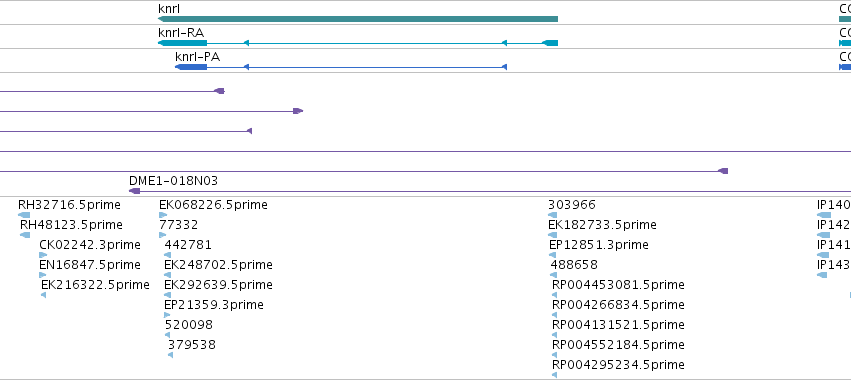Click the knrl-RA transcript label
The height and width of the screenshot is (380, 851).
pyautogui.click(x=181, y=33)
